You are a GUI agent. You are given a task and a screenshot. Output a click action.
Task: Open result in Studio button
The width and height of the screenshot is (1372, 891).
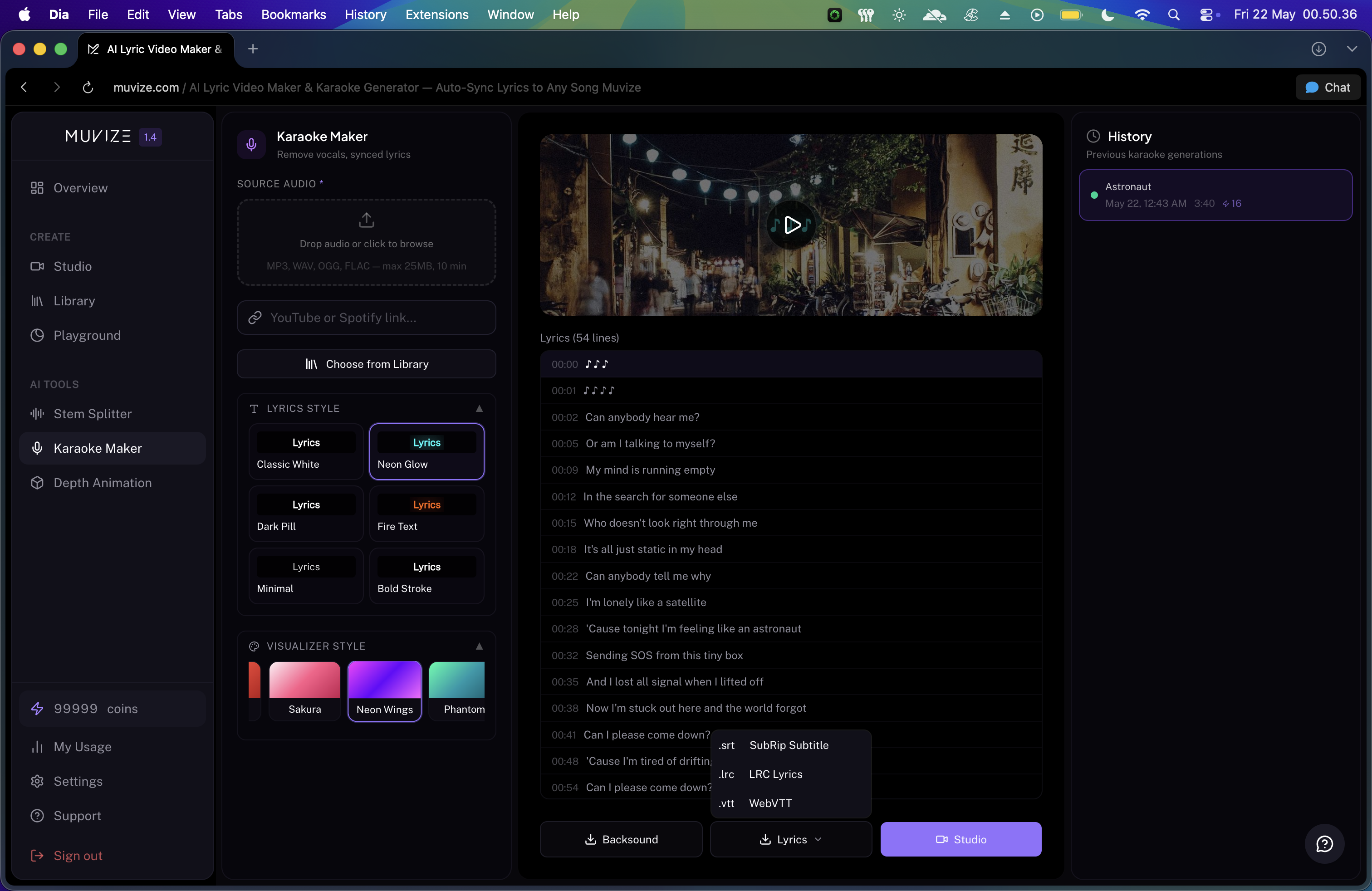961,840
